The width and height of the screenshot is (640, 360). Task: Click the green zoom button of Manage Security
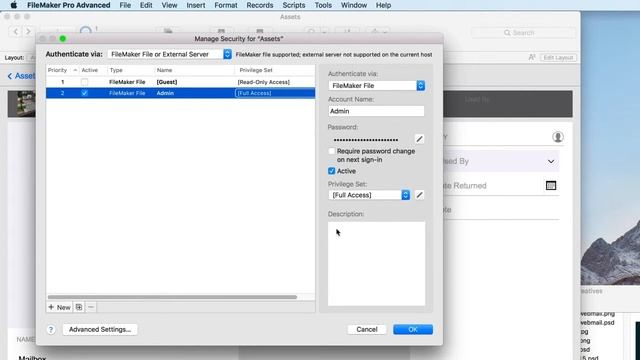tap(62, 38)
